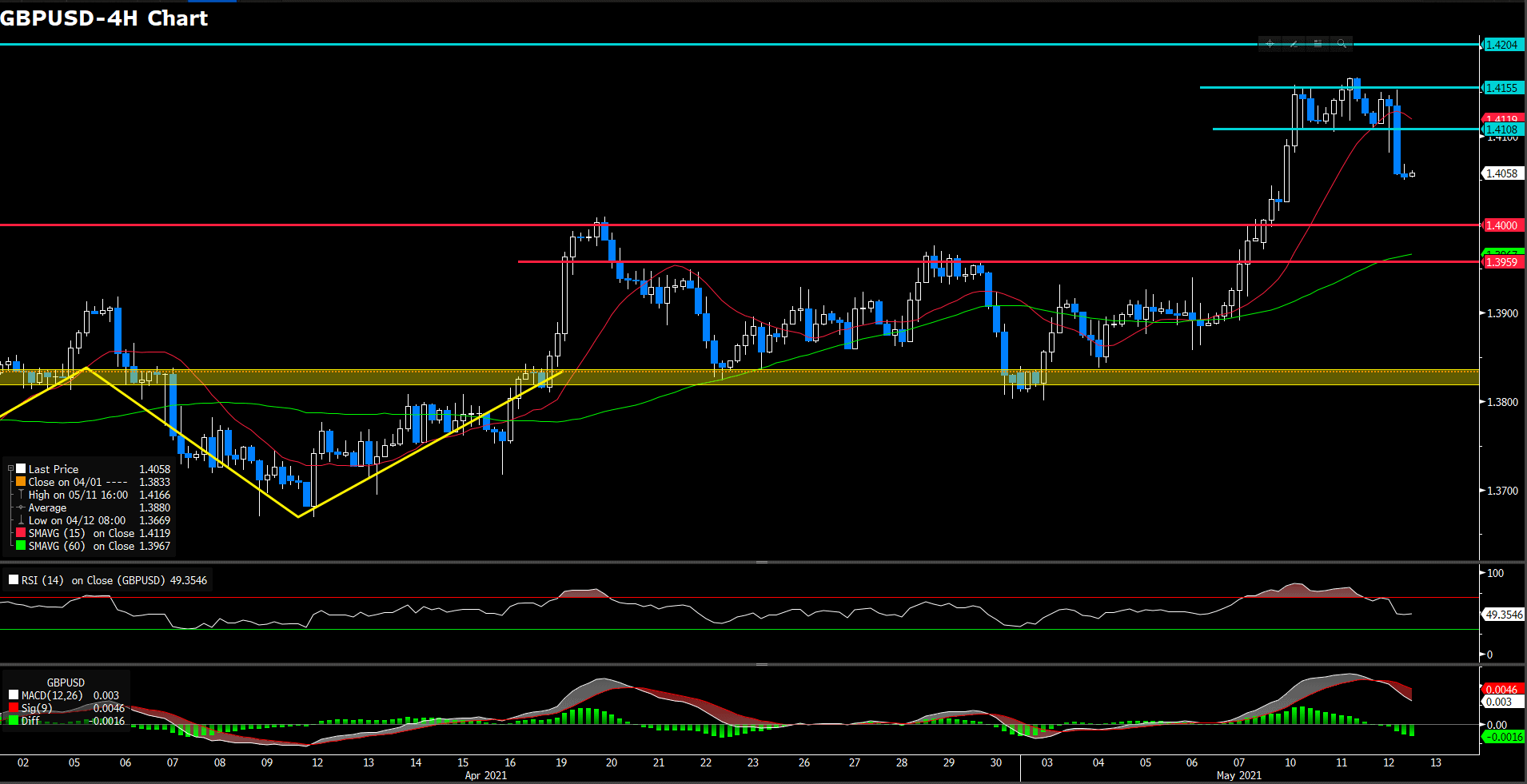Open the chart list/properties icon
Screen dimensions: 1527x784
click(x=1318, y=44)
